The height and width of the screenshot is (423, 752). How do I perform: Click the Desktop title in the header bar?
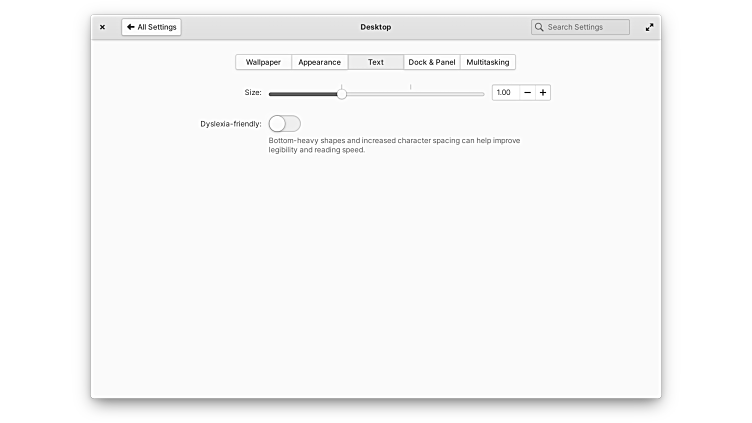376,27
